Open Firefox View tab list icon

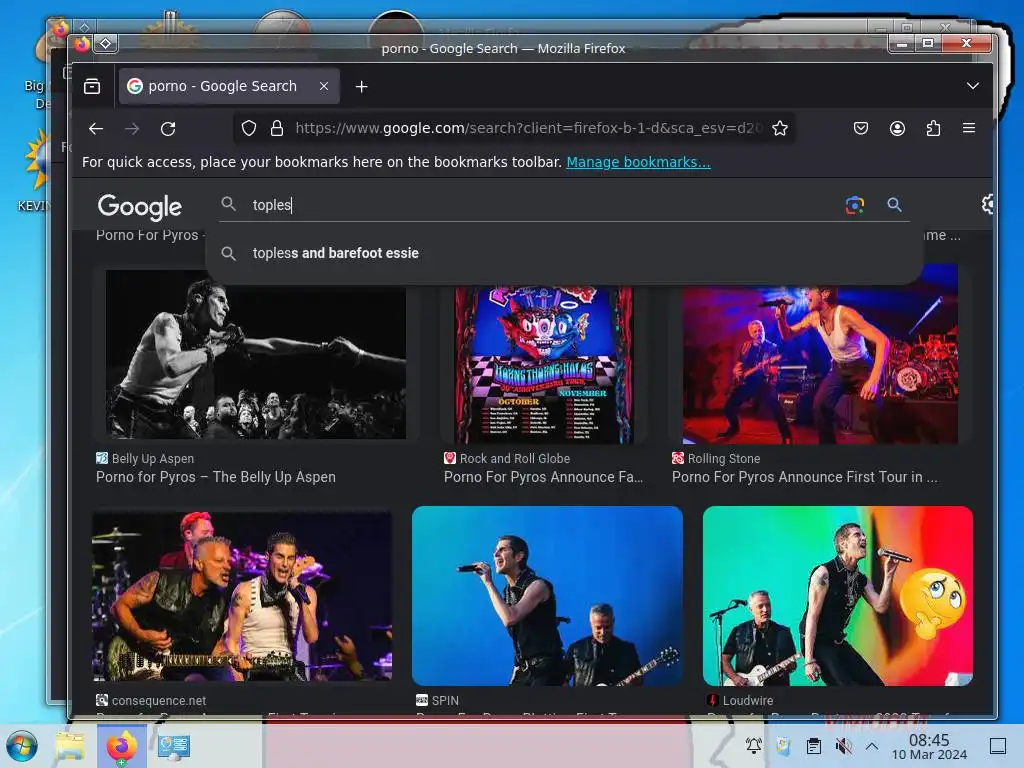92,86
